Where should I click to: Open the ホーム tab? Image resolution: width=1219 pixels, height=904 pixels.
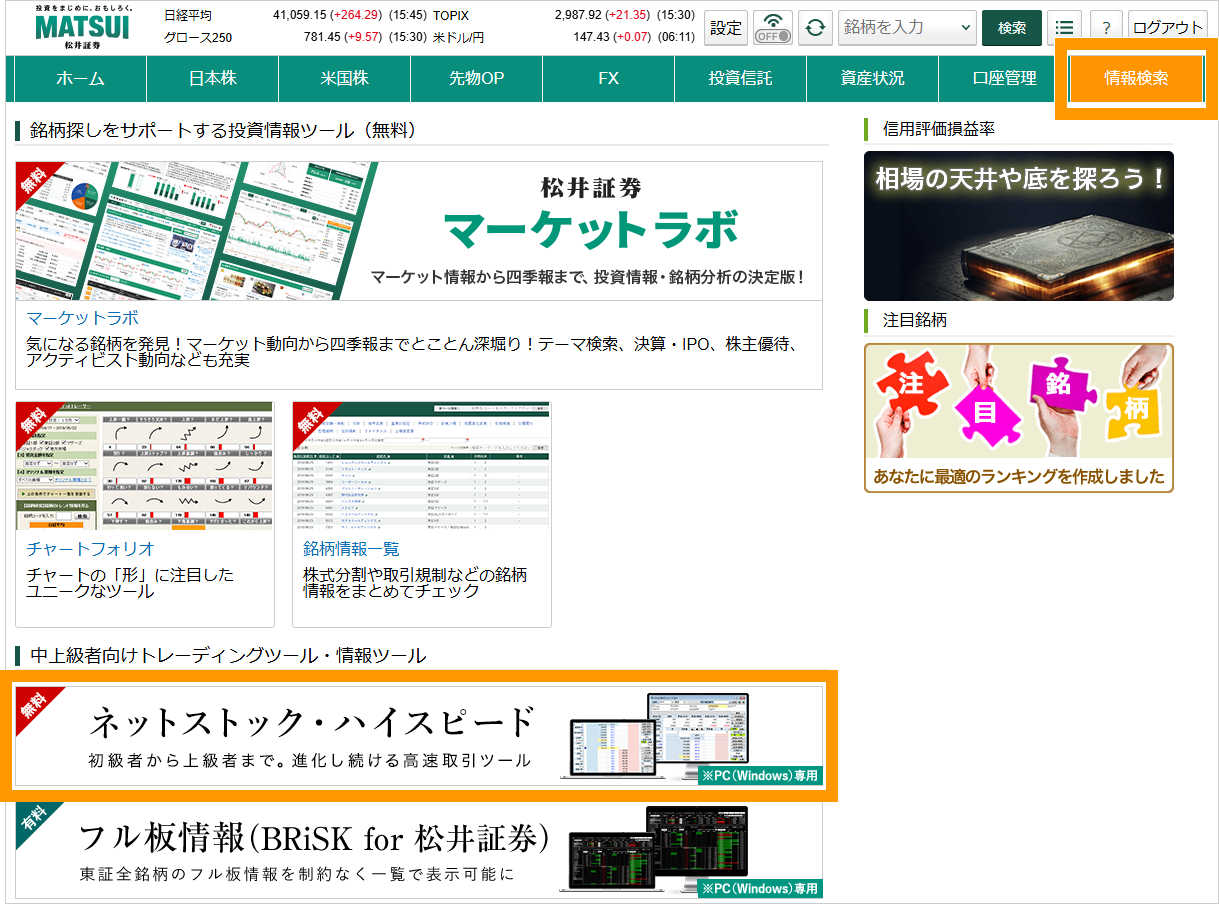coord(80,78)
